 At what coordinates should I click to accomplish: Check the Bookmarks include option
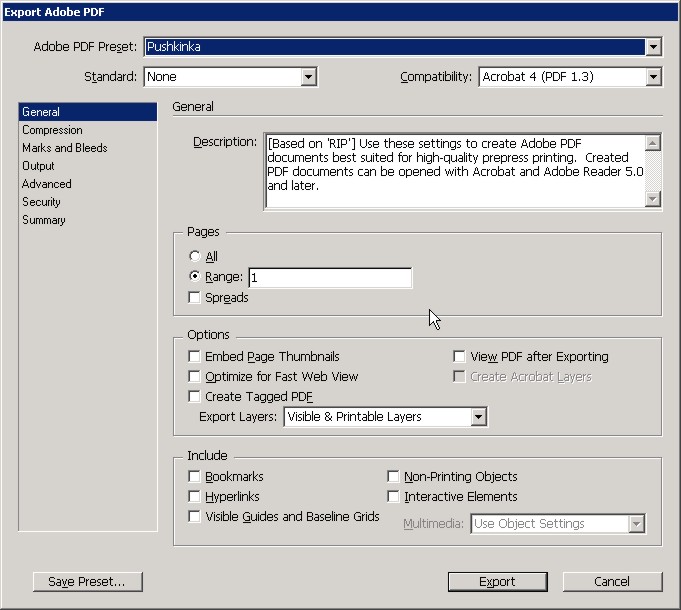(x=194, y=476)
